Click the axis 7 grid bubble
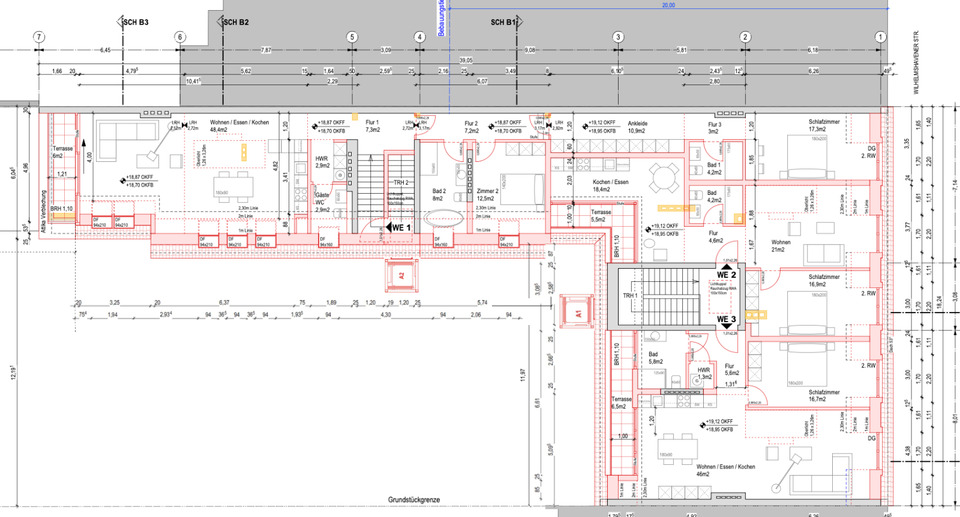This screenshot has width=960, height=517. (38, 37)
